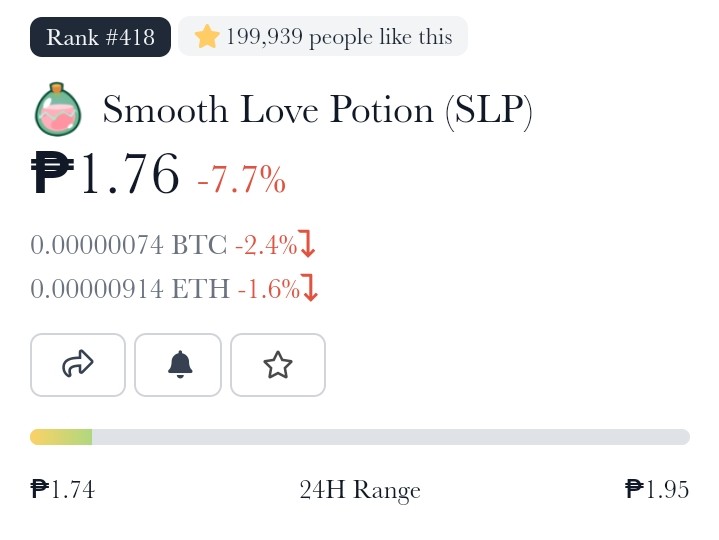Open the Rank #418 badge

pos(100,37)
